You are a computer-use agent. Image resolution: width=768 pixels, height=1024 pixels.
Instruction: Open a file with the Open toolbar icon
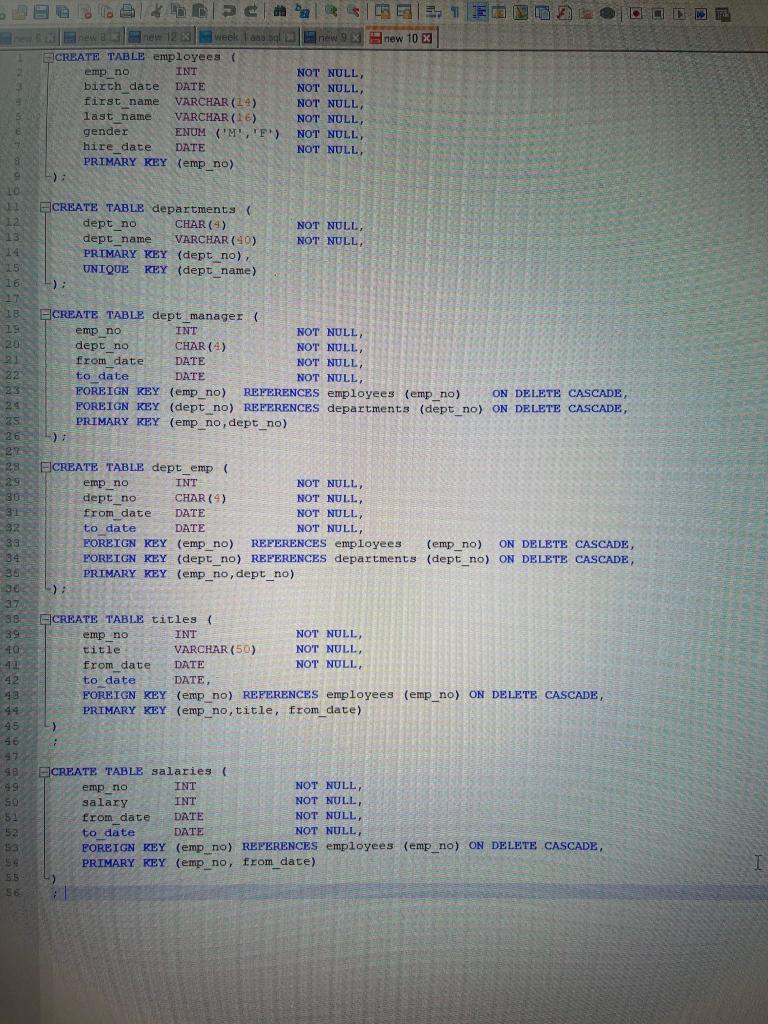[20, 12]
